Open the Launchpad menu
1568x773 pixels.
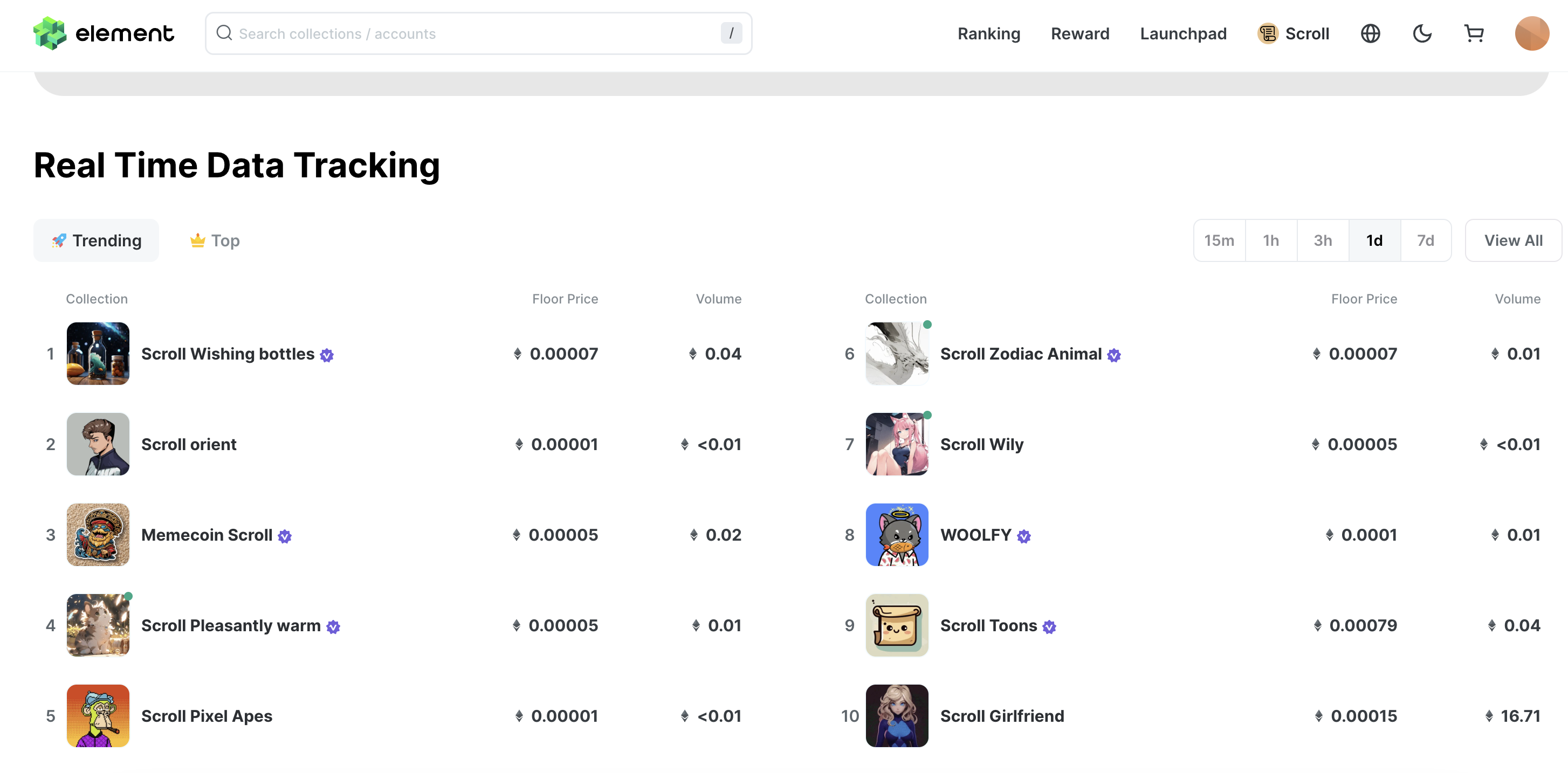(x=1184, y=33)
